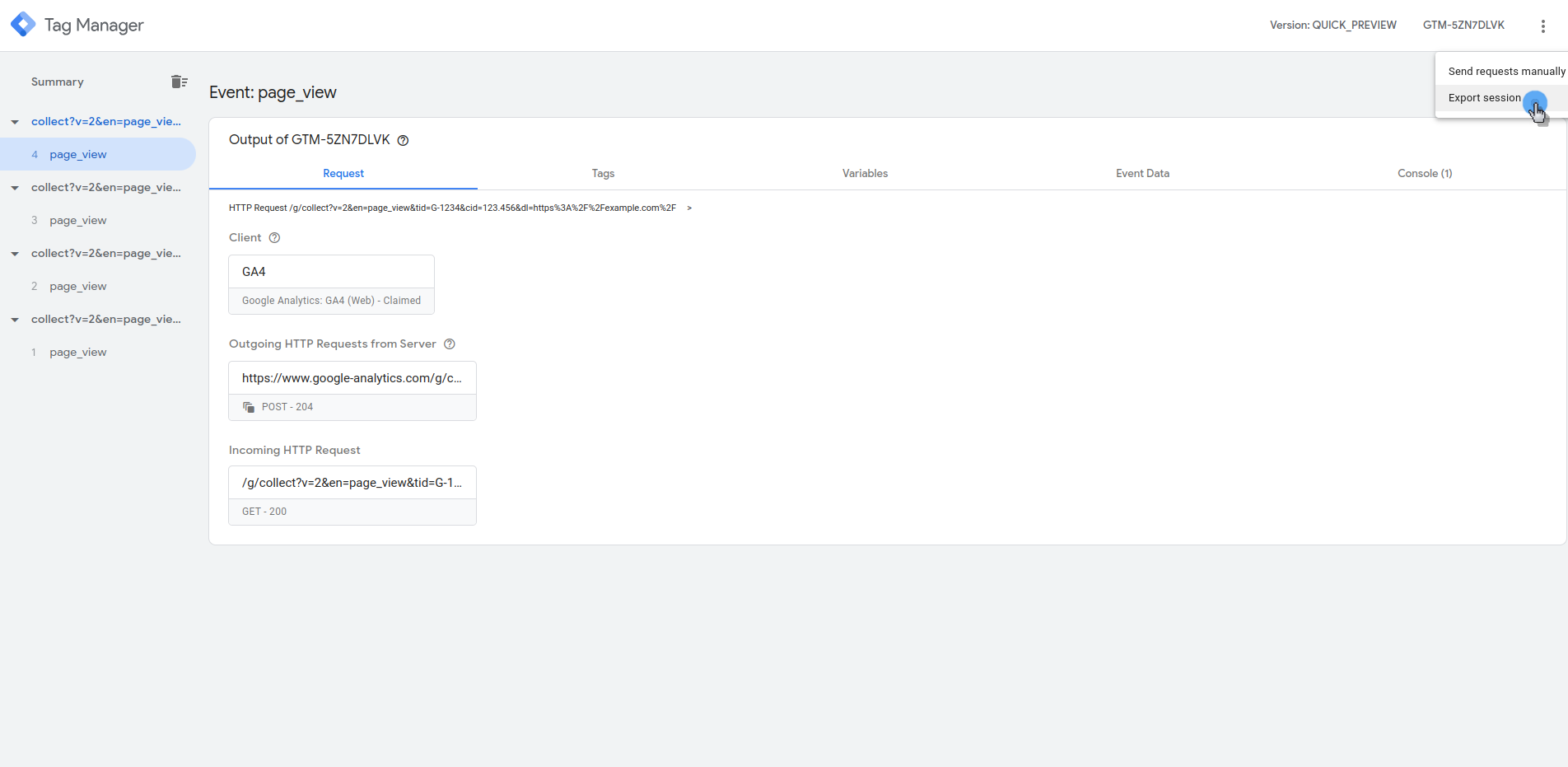Viewport: 1568px width, 767px height.
Task: Click the Tag Manager logo icon
Action: [23, 25]
